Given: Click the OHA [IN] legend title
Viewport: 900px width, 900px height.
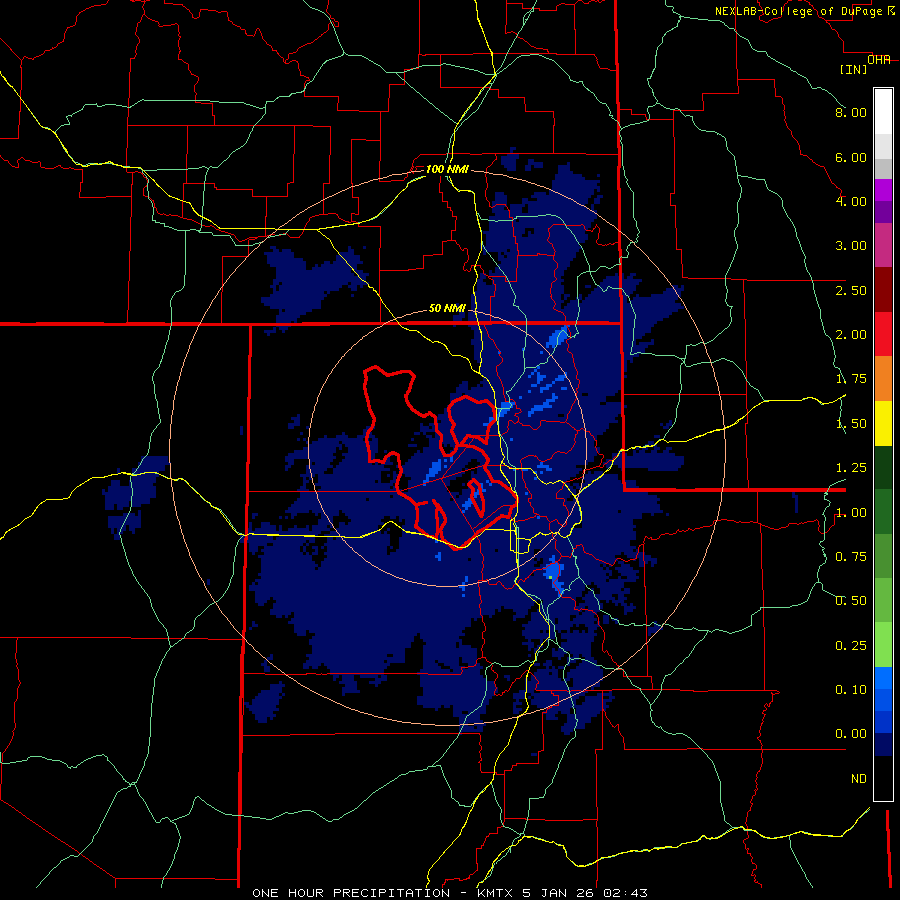Looking at the screenshot, I should coord(865,64).
